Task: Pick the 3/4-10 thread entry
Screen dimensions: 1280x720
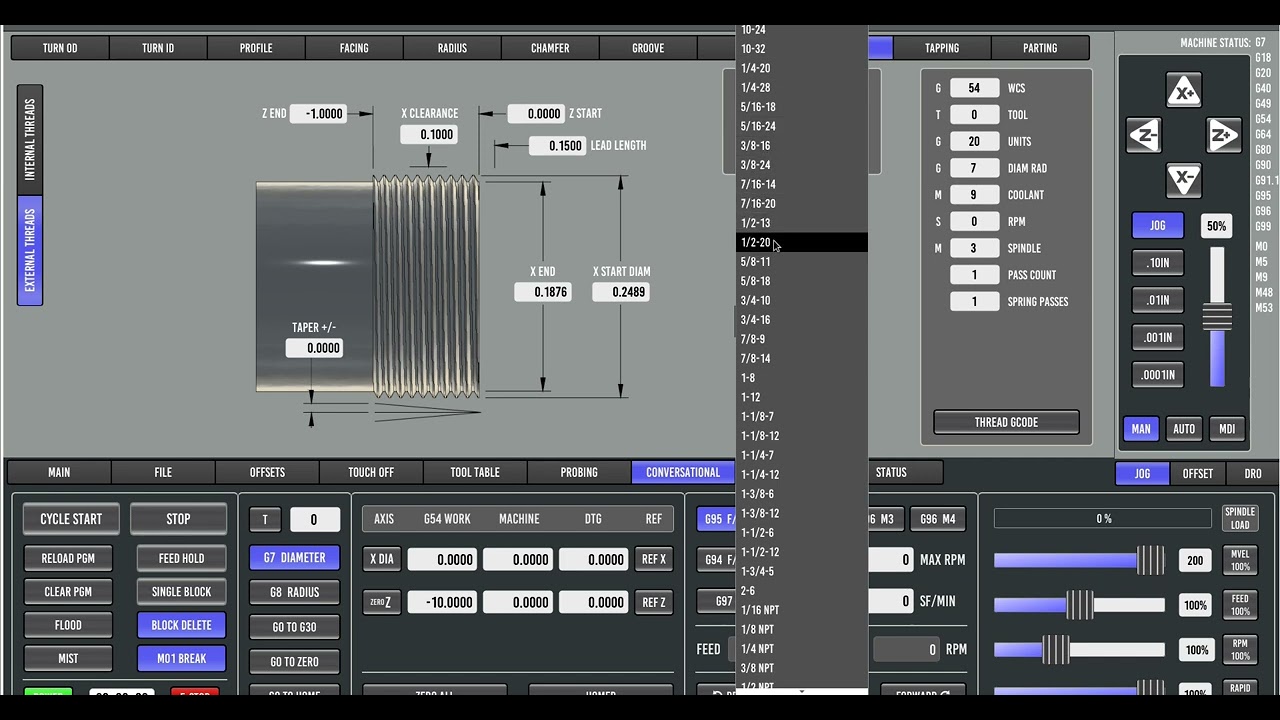Action: 802,300
